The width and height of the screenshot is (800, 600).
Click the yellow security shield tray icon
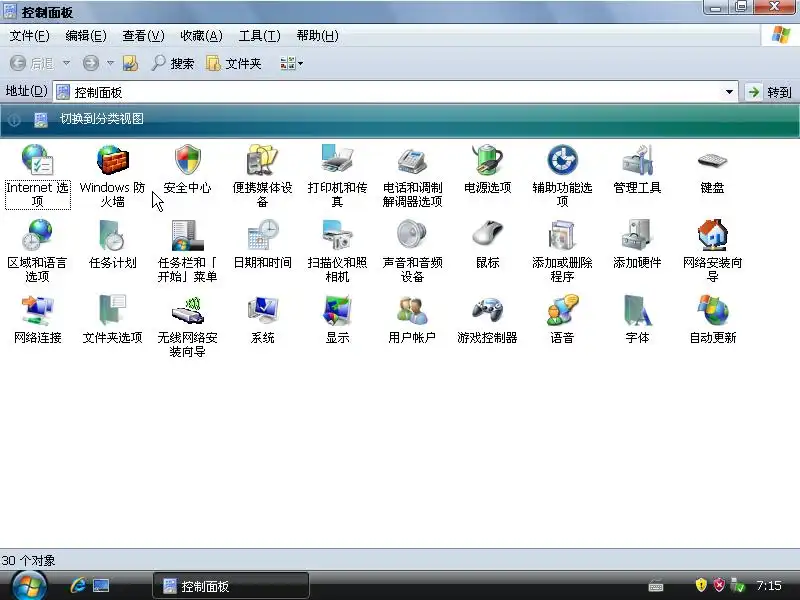pos(701,585)
